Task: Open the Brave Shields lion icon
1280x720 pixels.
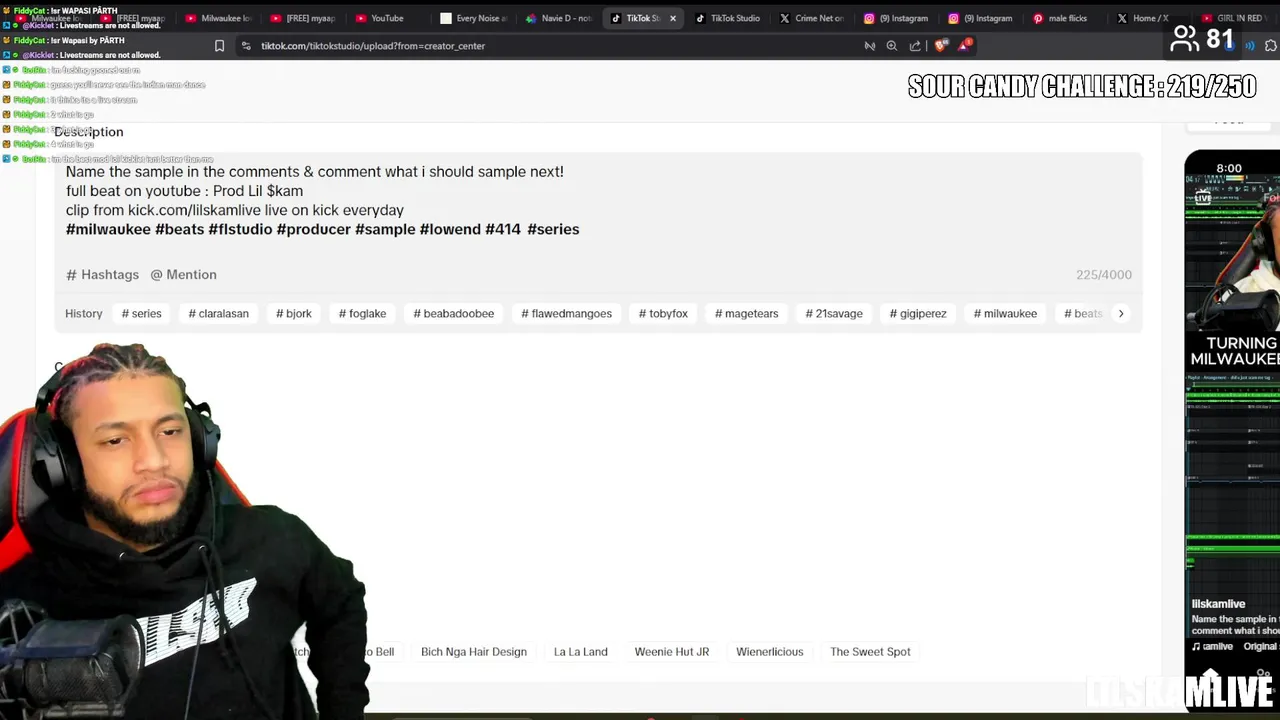Action: pos(940,46)
